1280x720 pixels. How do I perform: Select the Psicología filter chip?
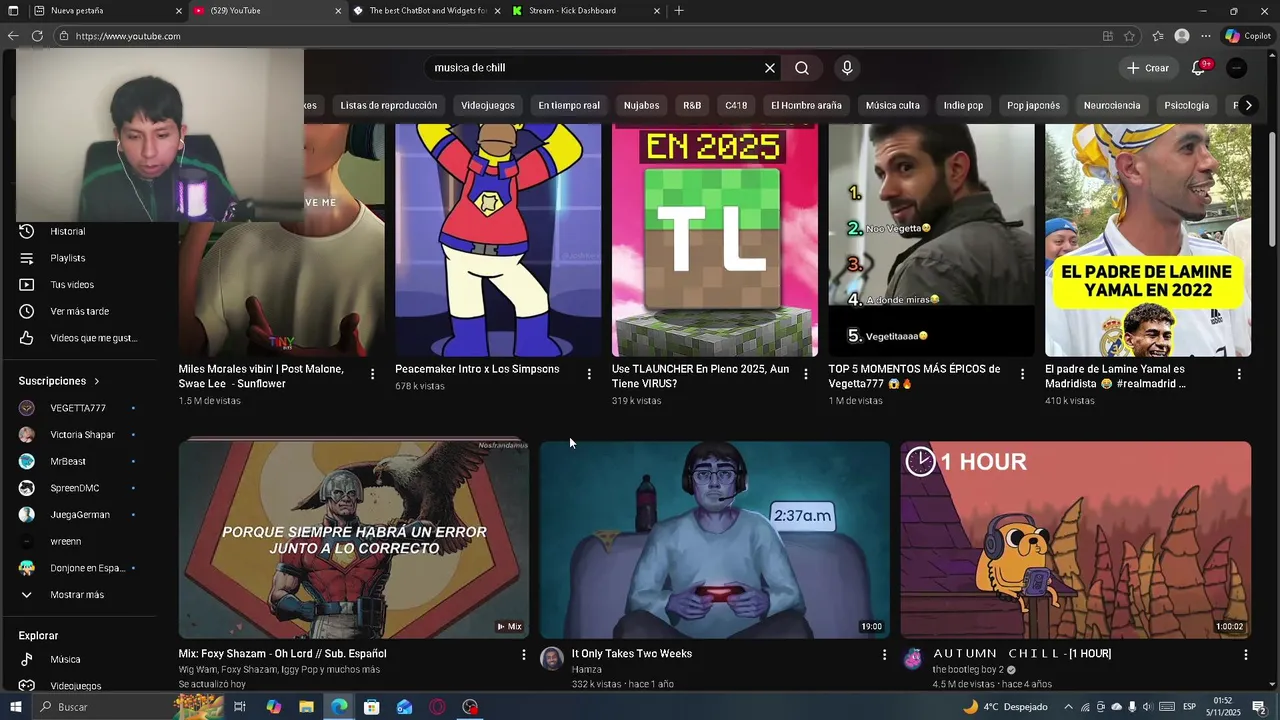(x=1187, y=105)
